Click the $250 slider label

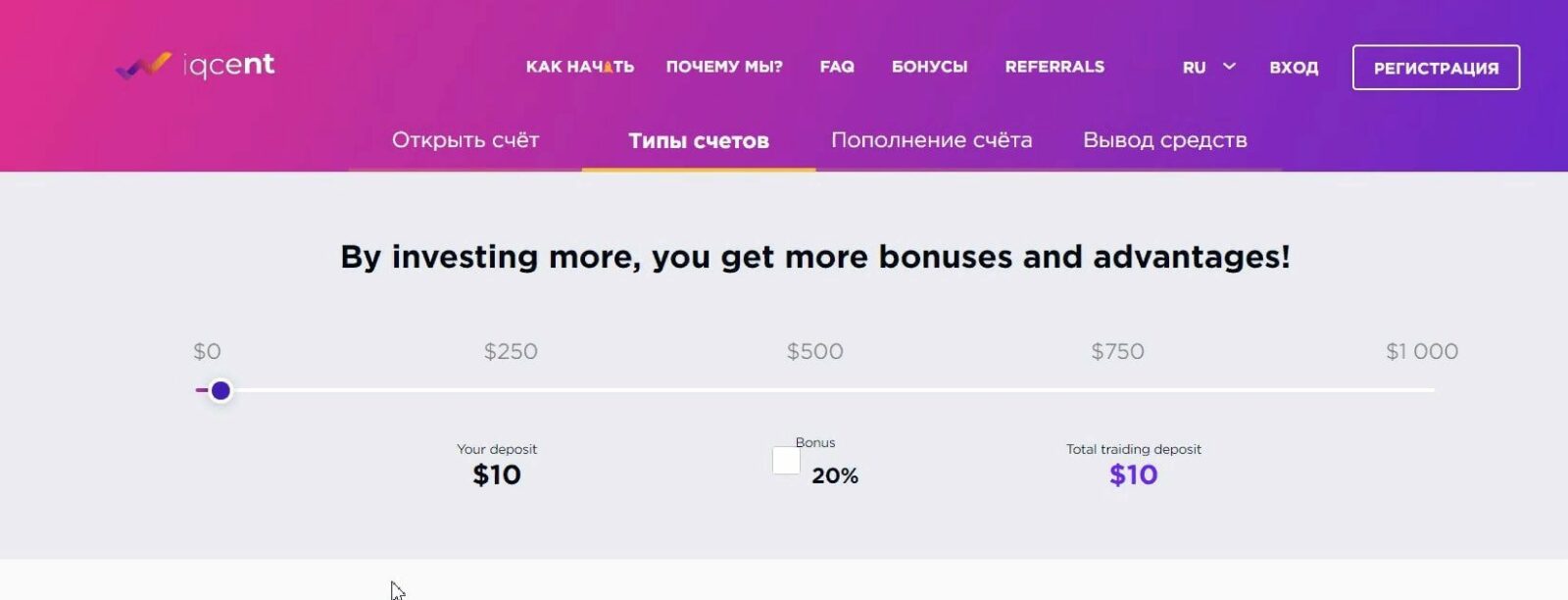pos(511,351)
